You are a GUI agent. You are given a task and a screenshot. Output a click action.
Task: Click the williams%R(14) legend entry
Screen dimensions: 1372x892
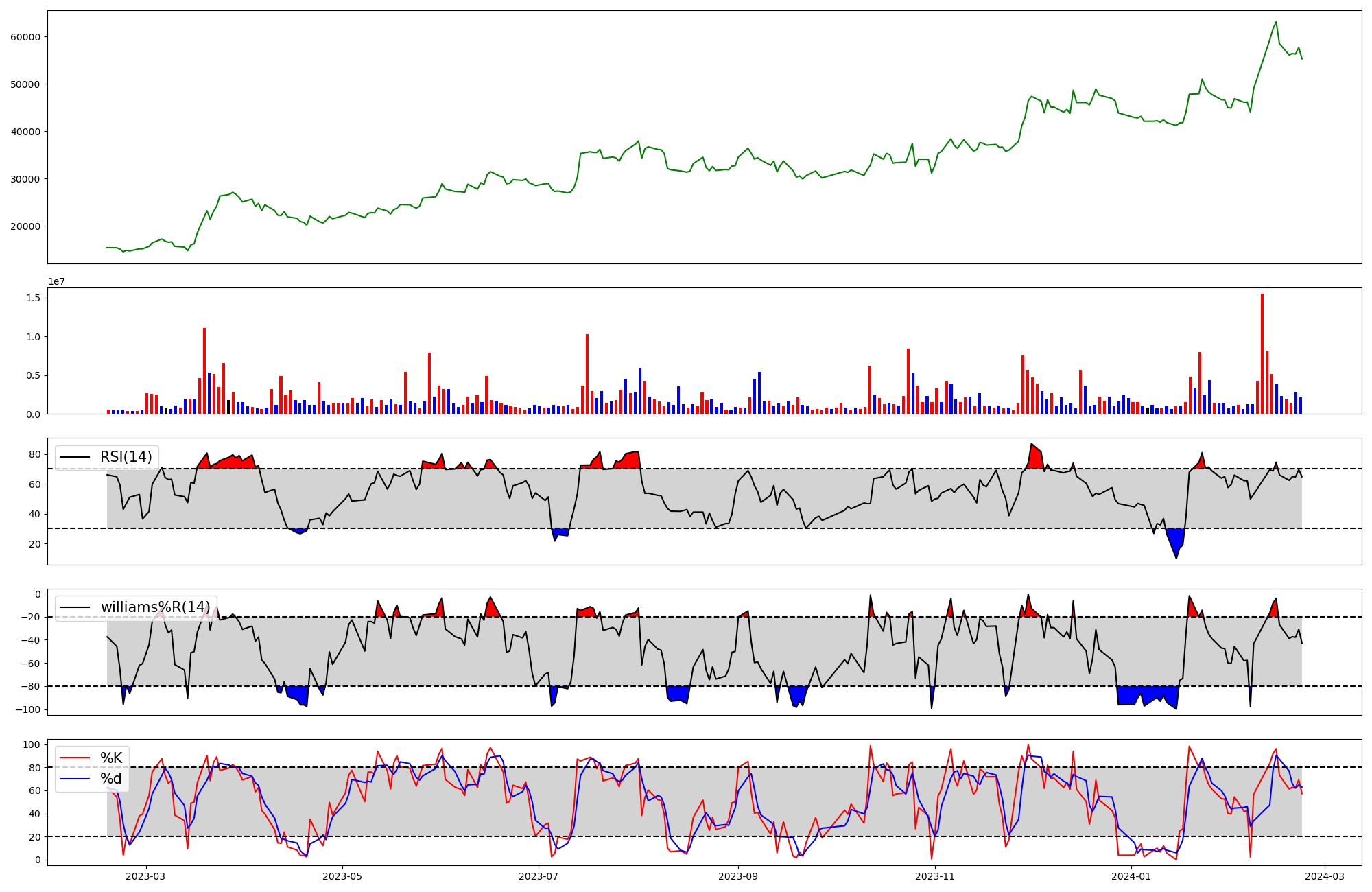point(155,607)
